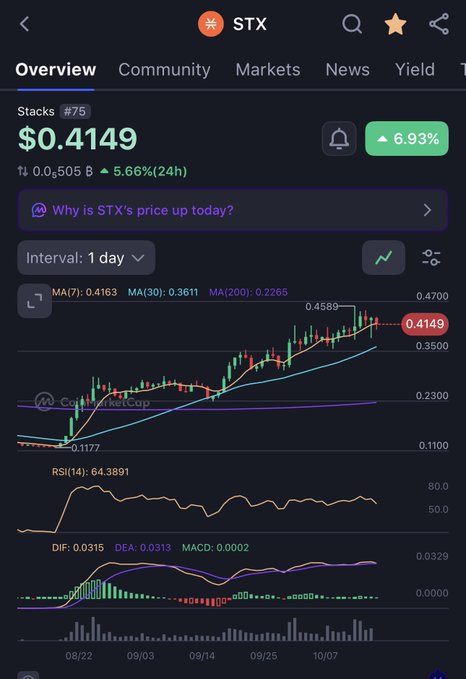Open chart indicator settings sliders icon

click(431, 258)
